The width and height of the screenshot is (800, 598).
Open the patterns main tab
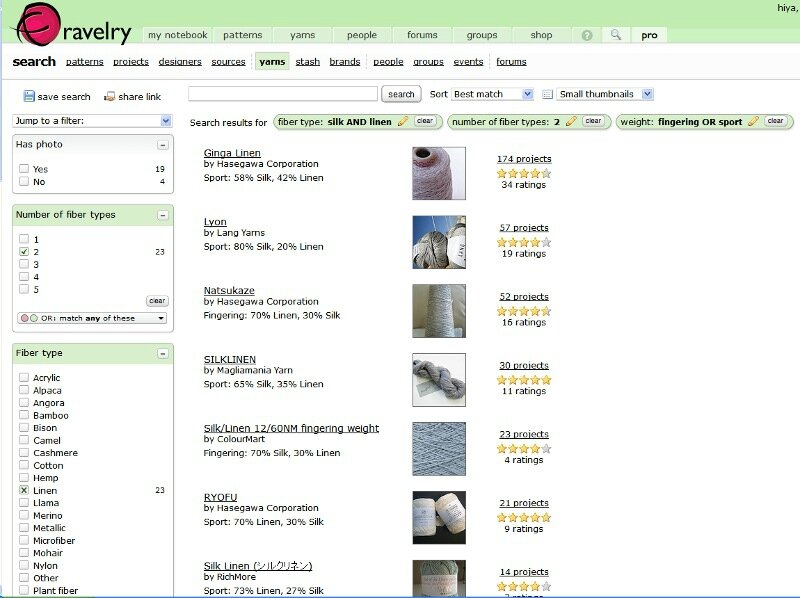click(x=242, y=35)
